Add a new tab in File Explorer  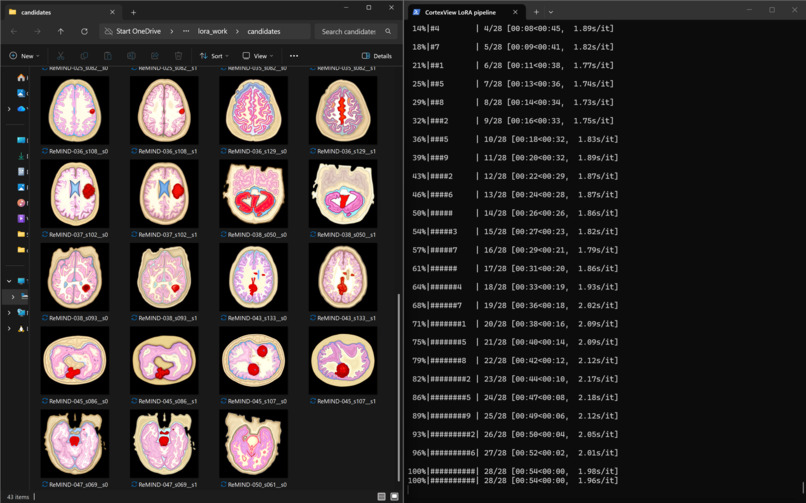click(x=133, y=12)
